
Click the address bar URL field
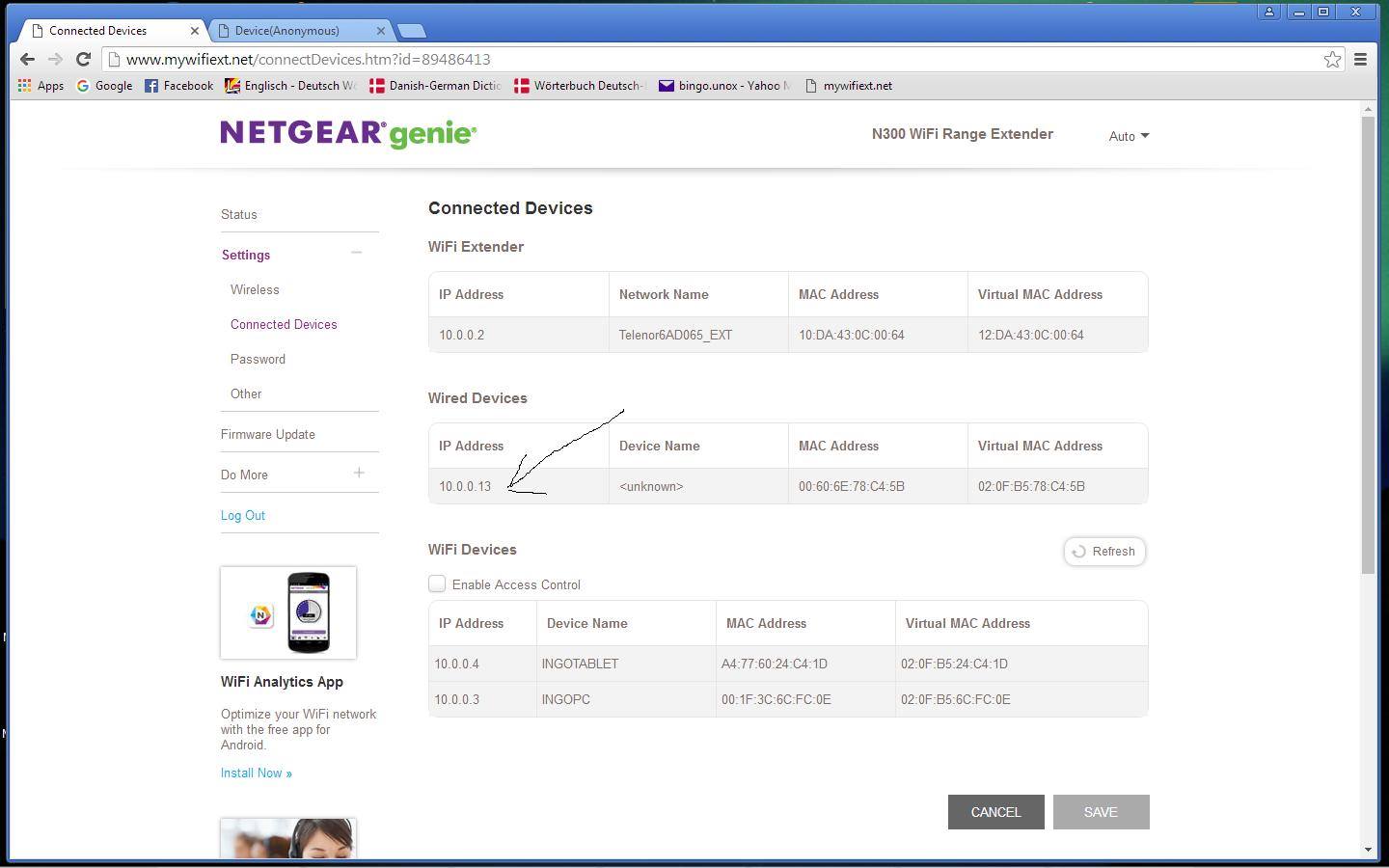pyautogui.click(x=675, y=60)
